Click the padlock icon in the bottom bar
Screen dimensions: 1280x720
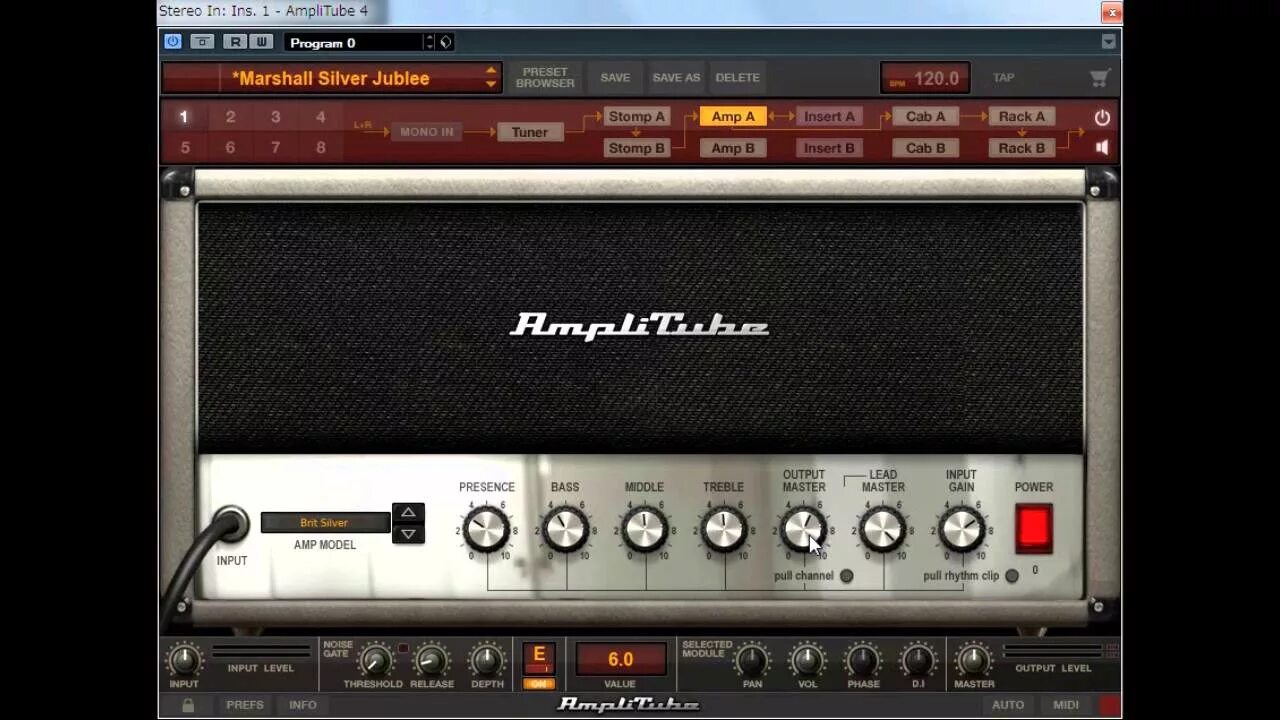187,704
